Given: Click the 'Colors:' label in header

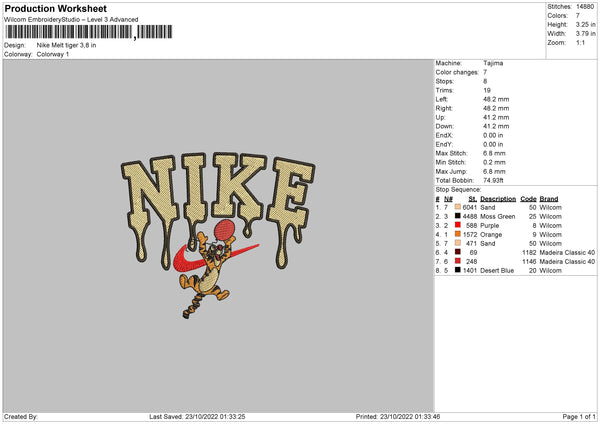Looking at the screenshot, I should (x=557, y=16).
